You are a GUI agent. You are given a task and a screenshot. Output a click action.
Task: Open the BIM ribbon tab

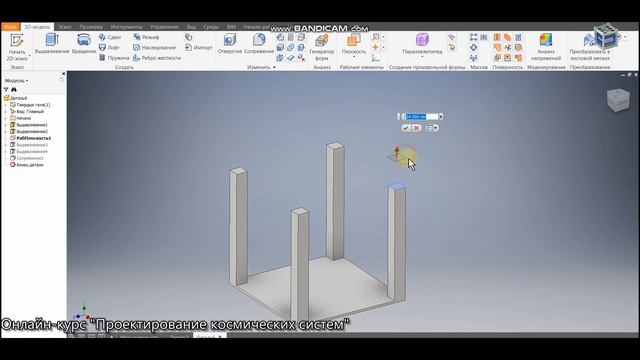tap(231, 27)
